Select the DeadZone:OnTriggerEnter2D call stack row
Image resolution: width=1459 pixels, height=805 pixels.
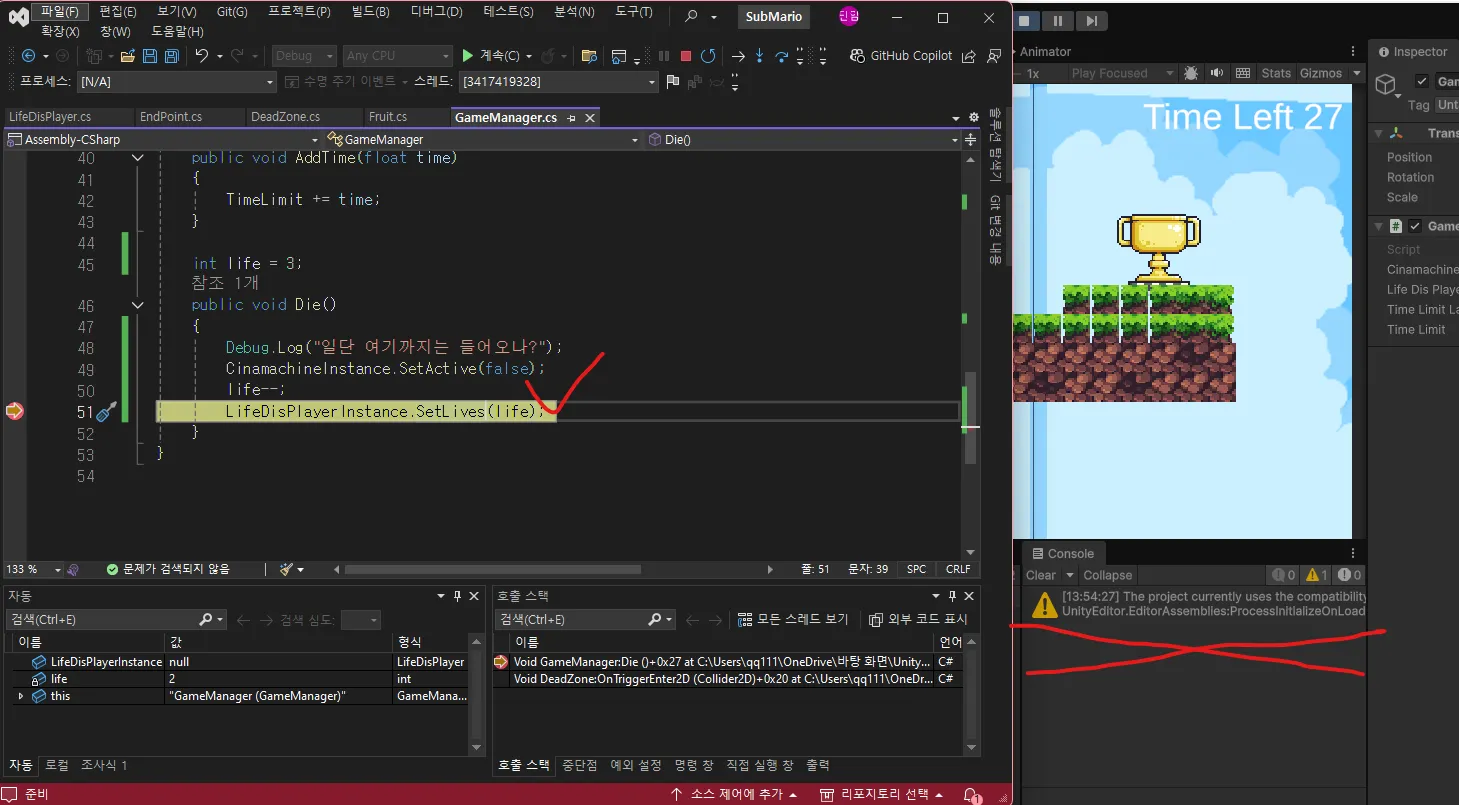pyautogui.click(x=721, y=679)
